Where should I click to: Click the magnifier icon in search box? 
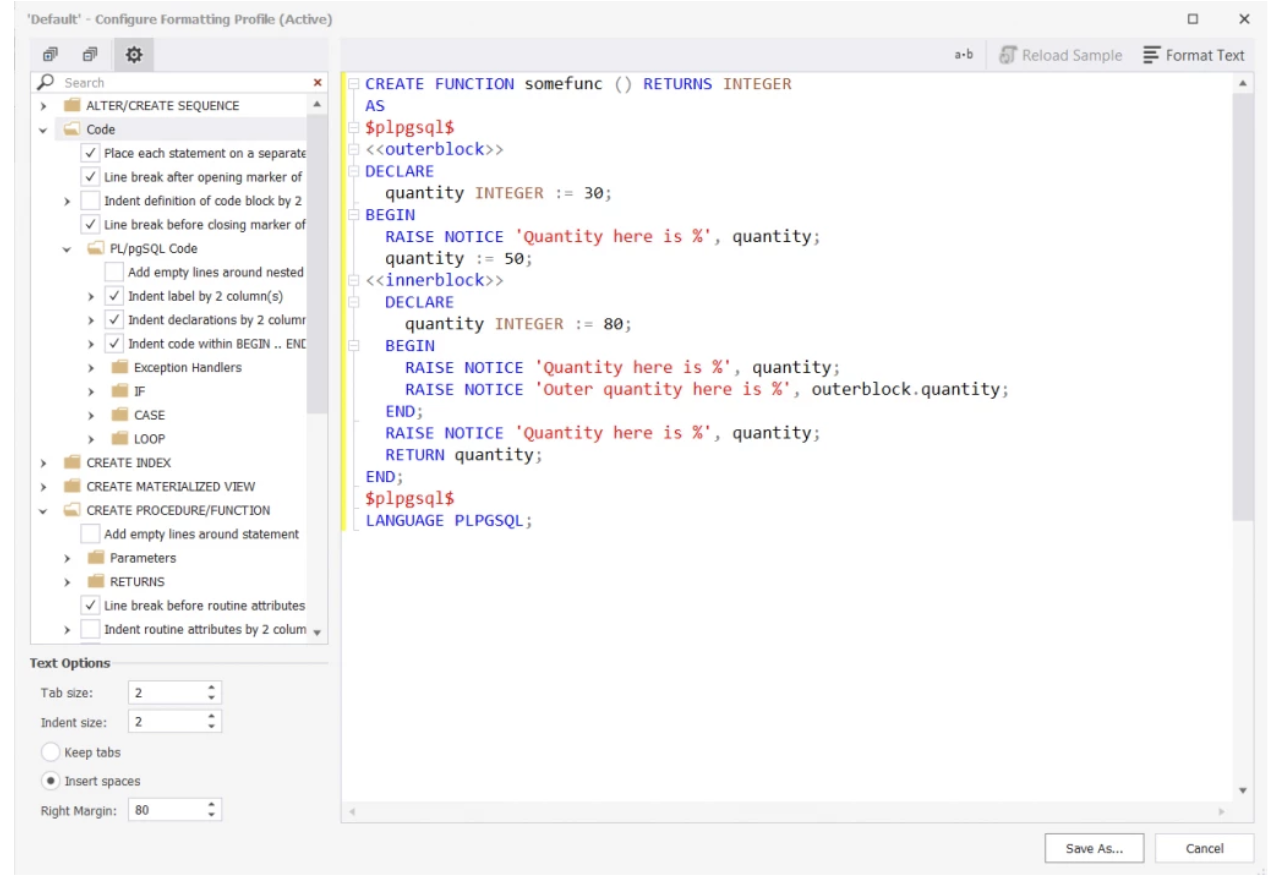46,82
